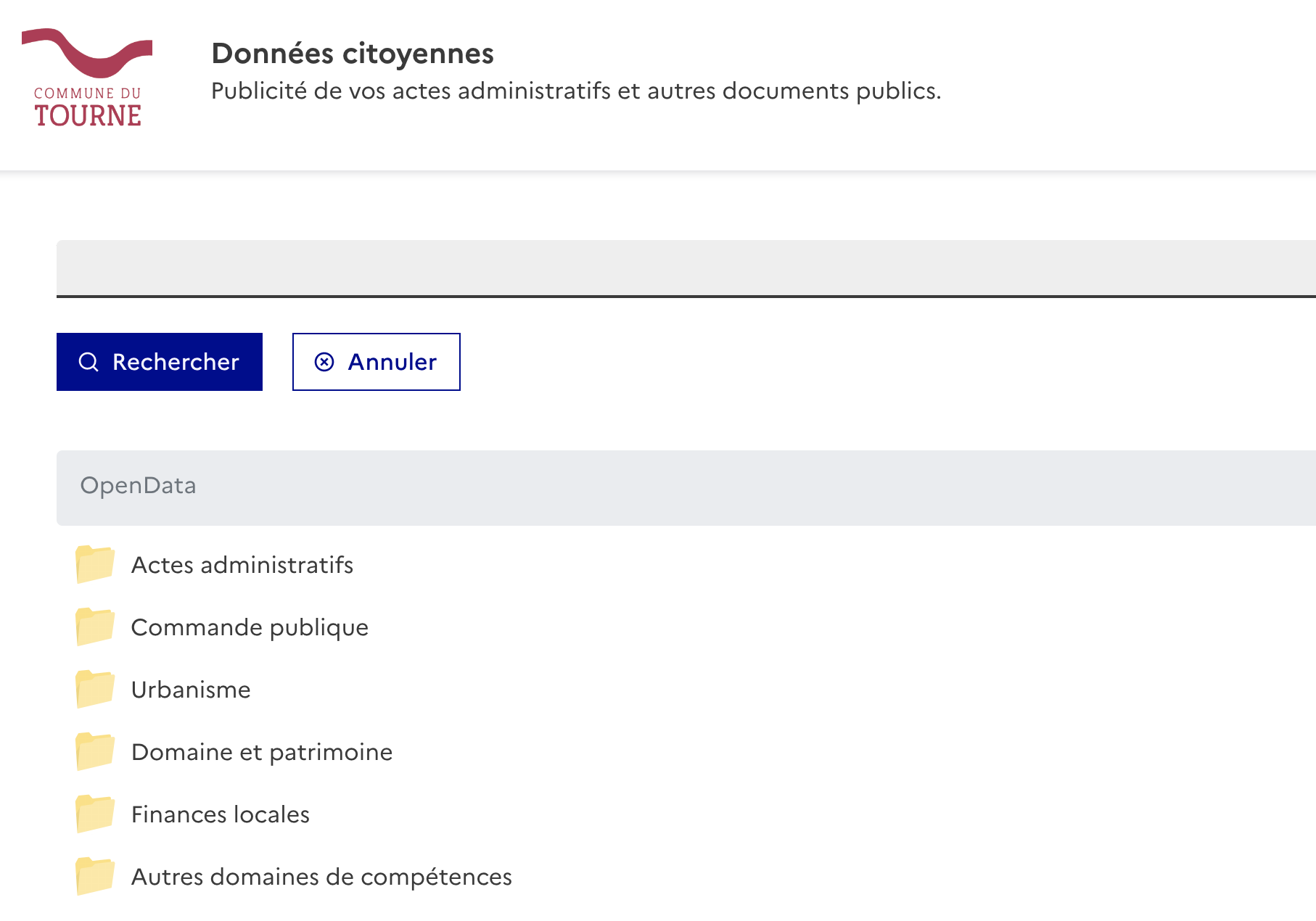Open Autres domaines de compétences folder icon
Viewport: 1316px width, 921px height.
point(95,876)
